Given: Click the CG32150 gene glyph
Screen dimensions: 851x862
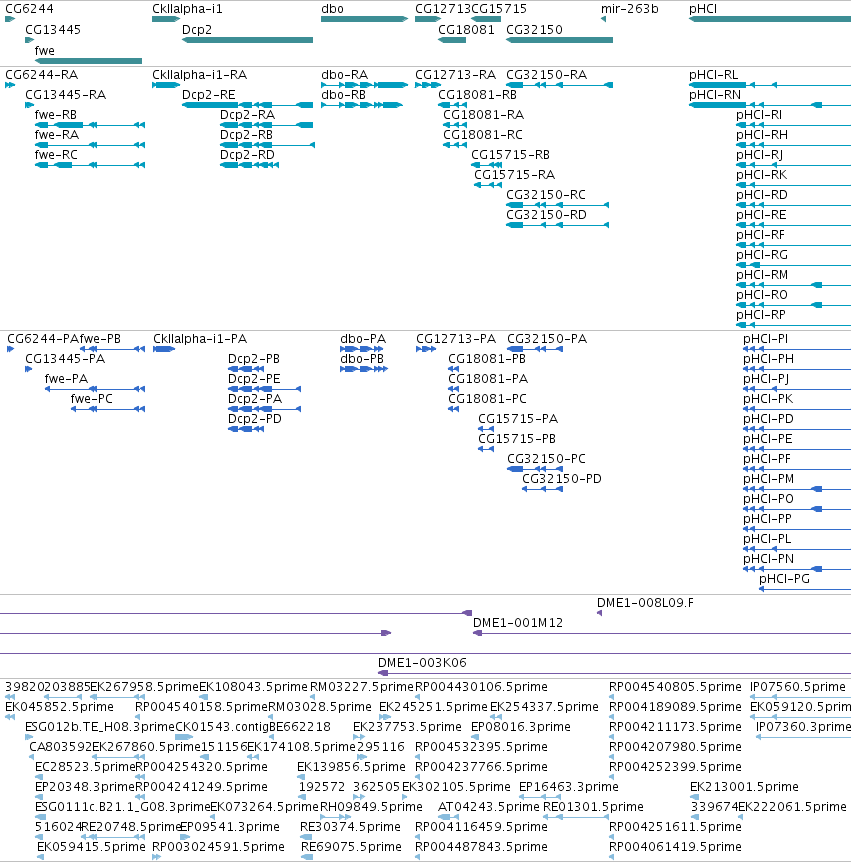Looking at the screenshot, I should pos(559,40).
